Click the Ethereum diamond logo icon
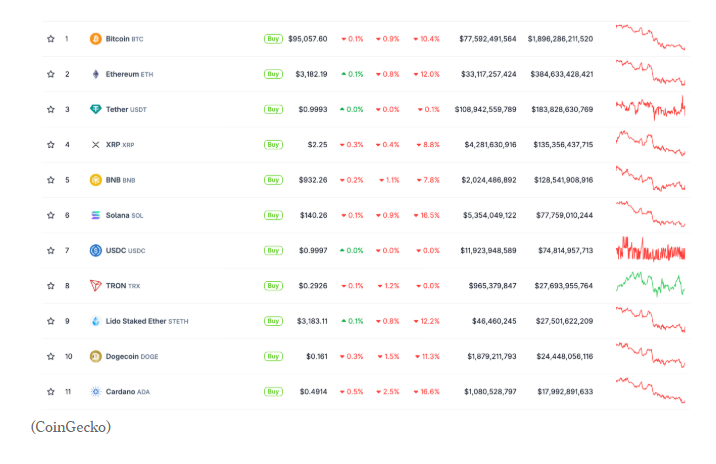Viewport: 716px width, 464px height. click(96, 74)
